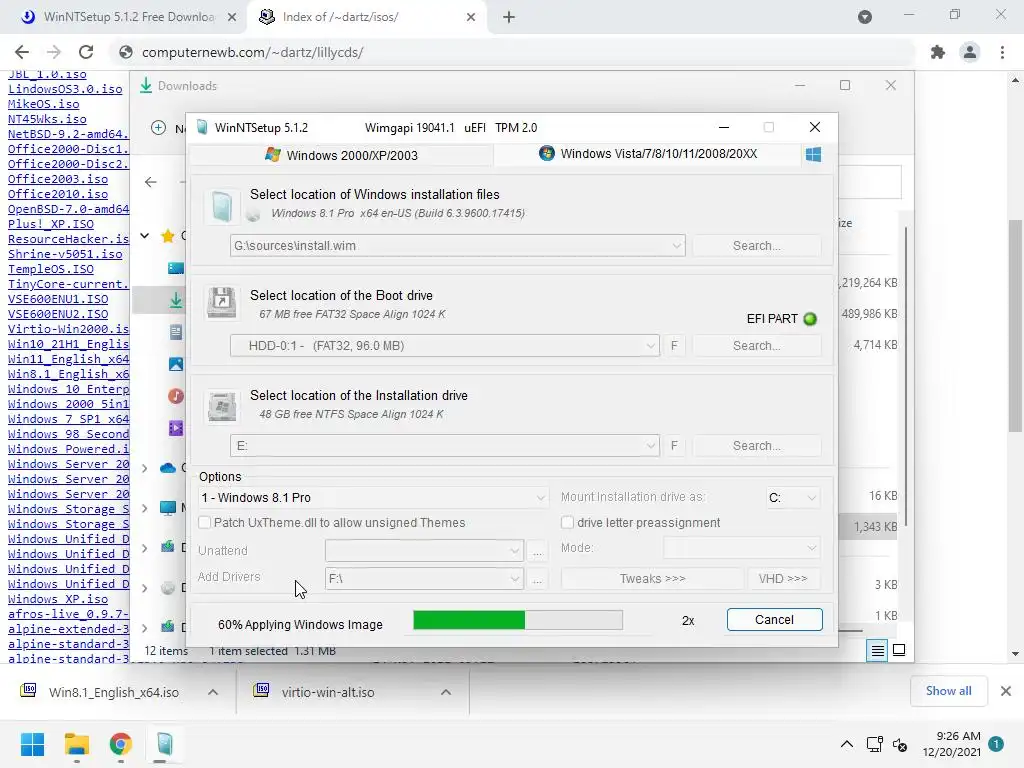
Task: Go back in Chrome browser
Action: 22,52
